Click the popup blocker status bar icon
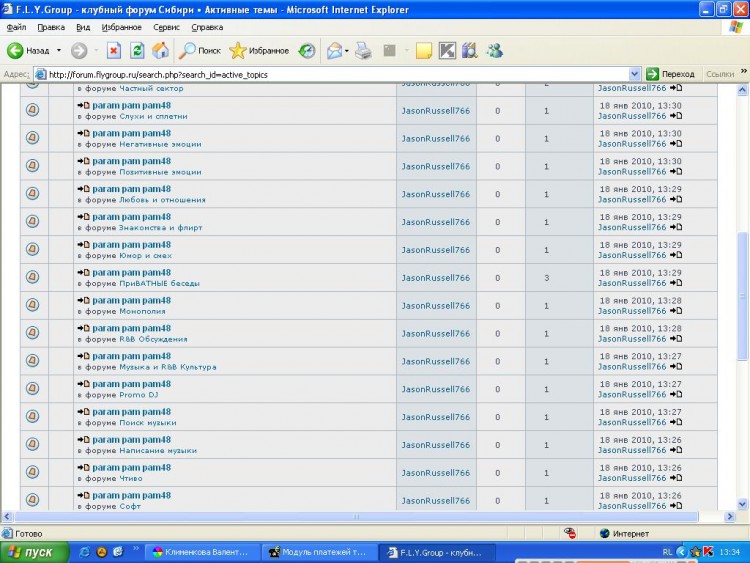Viewport: 750px width, 563px height. (x=570, y=533)
